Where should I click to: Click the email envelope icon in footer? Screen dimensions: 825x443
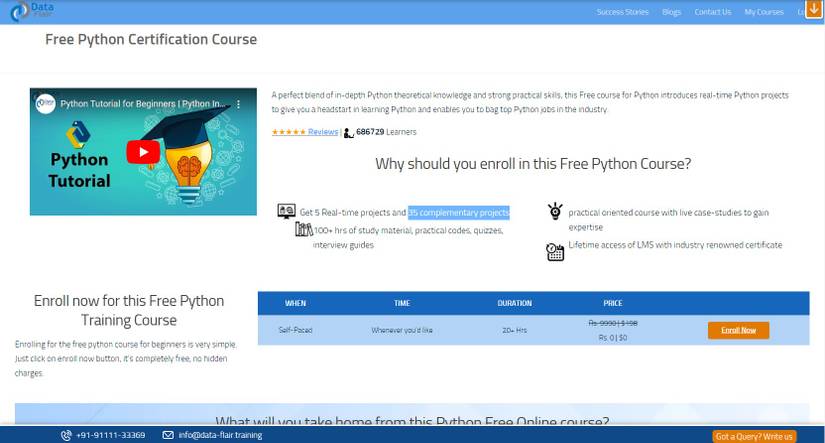click(x=168, y=435)
